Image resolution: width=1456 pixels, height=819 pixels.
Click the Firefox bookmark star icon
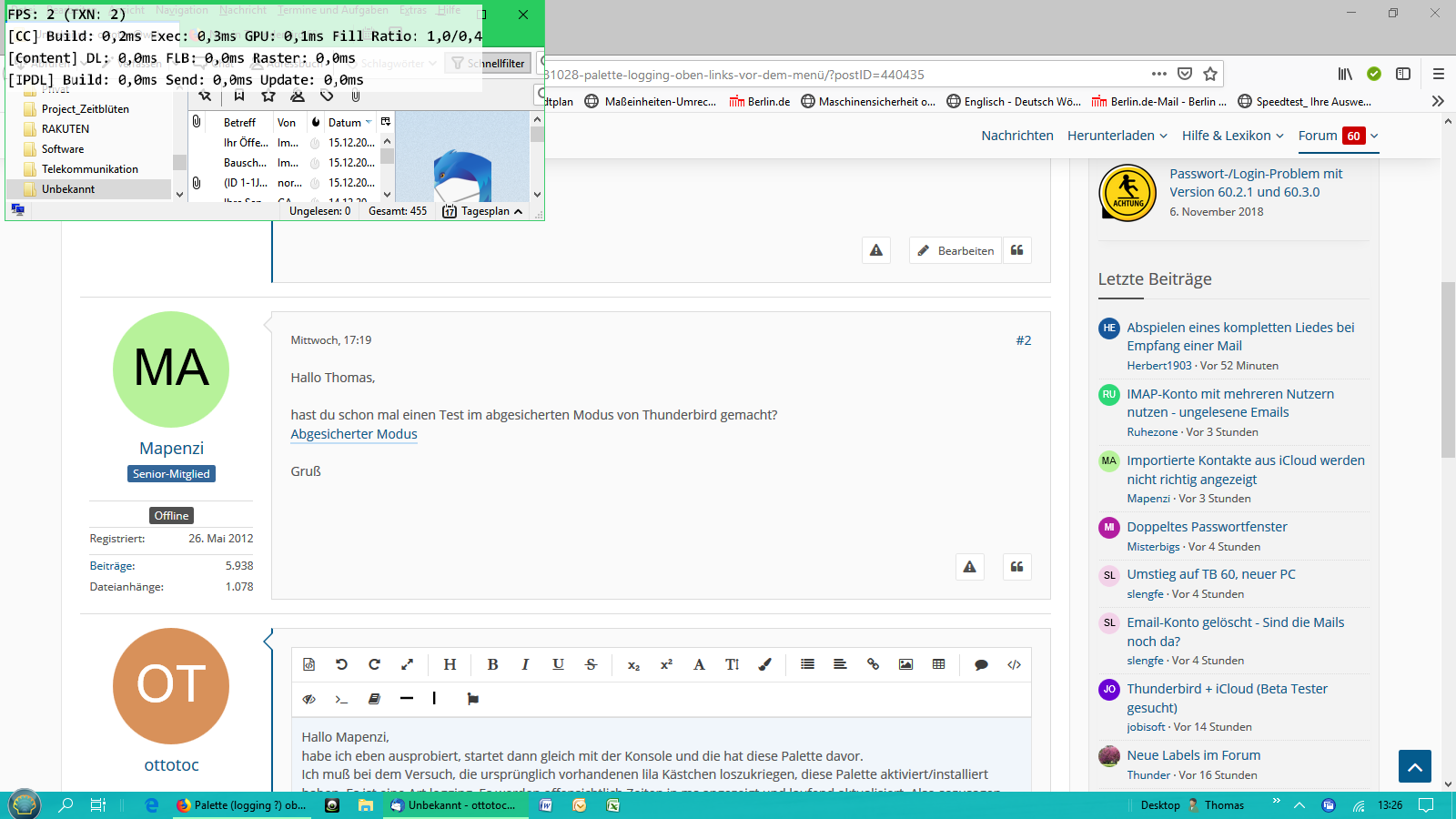tap(1209, 75)
